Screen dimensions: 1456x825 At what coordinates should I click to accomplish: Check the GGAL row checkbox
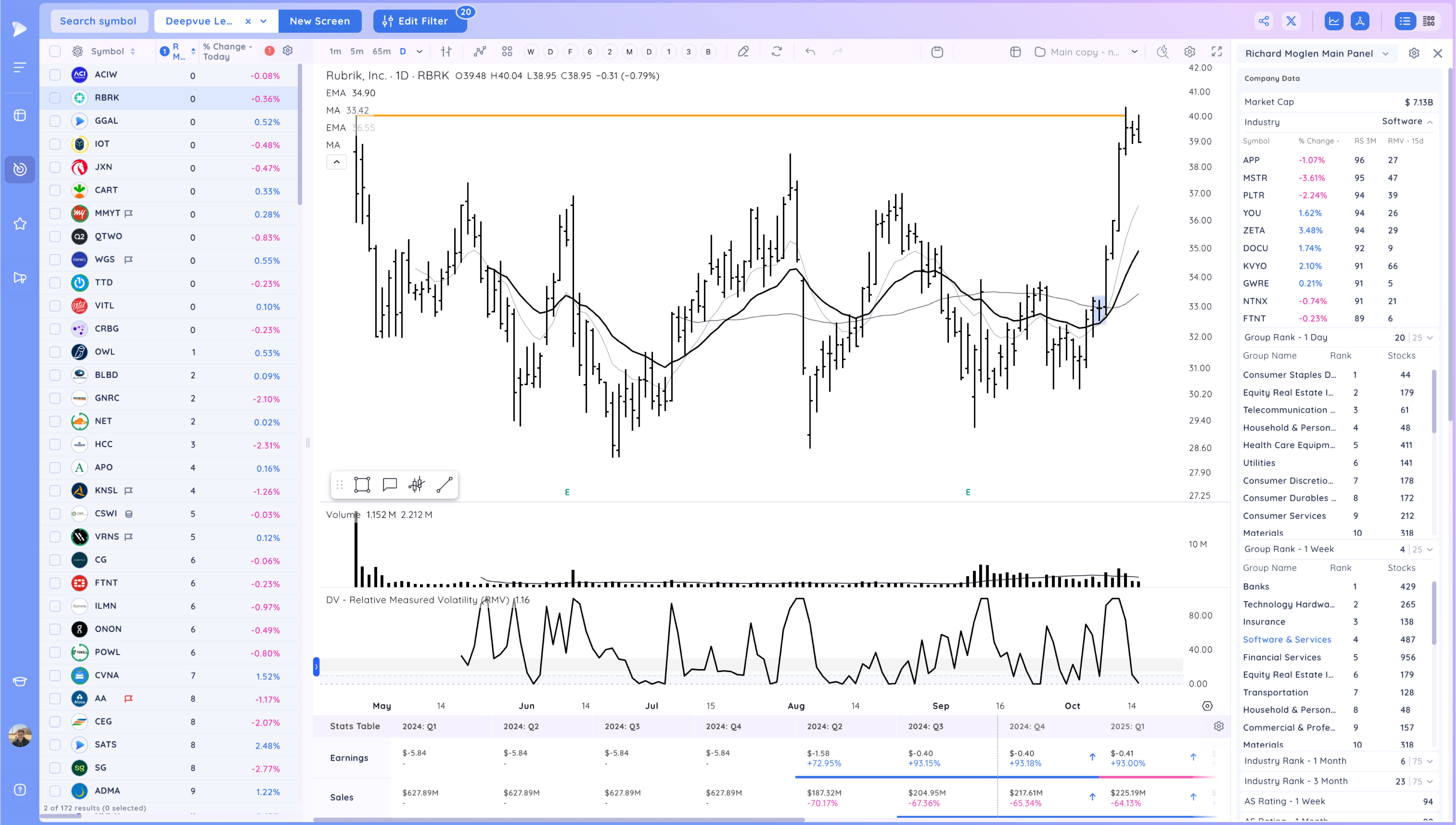[x=55, y=121]
